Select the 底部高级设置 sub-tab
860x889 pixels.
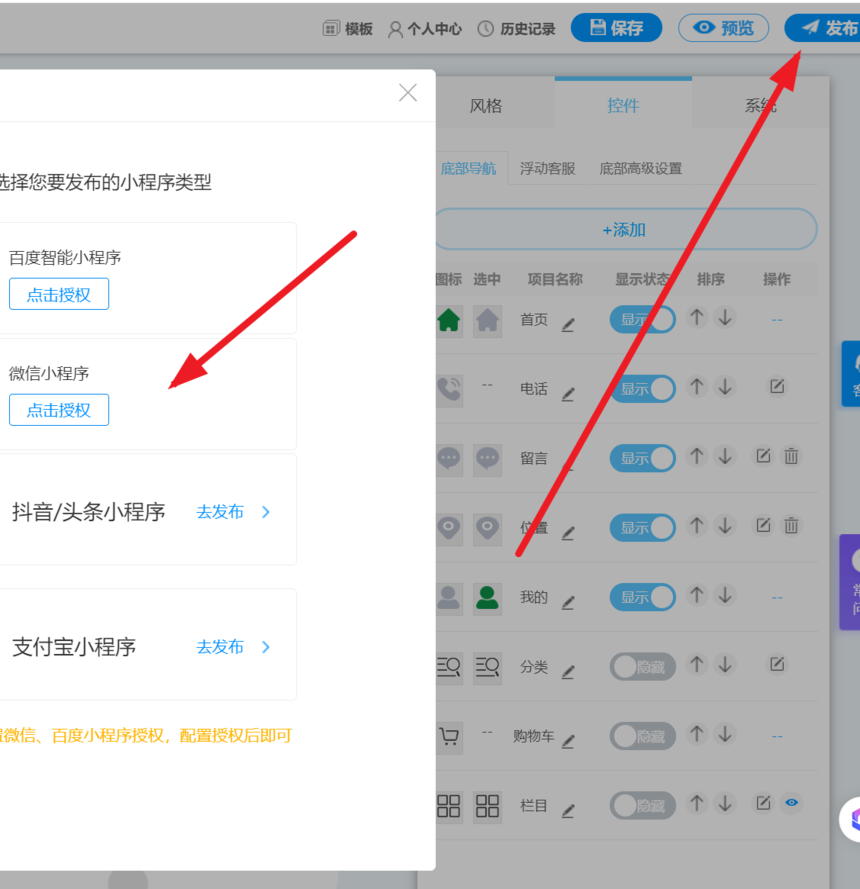click(x=641, y=168)
